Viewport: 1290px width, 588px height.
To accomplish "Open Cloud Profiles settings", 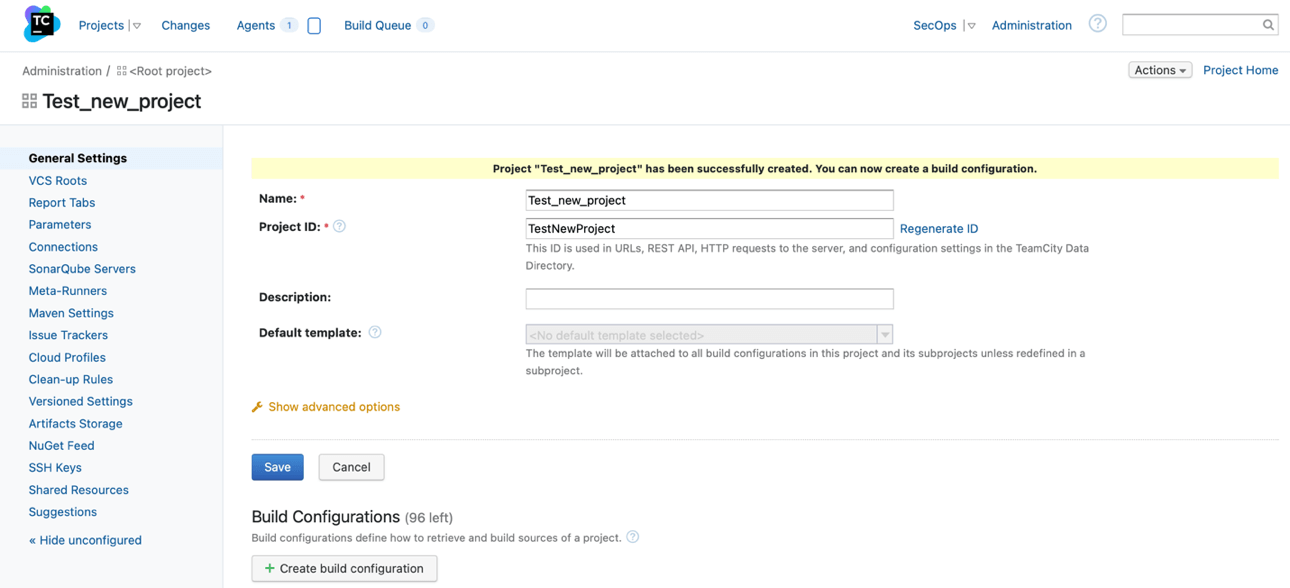I will coord(67,357).
